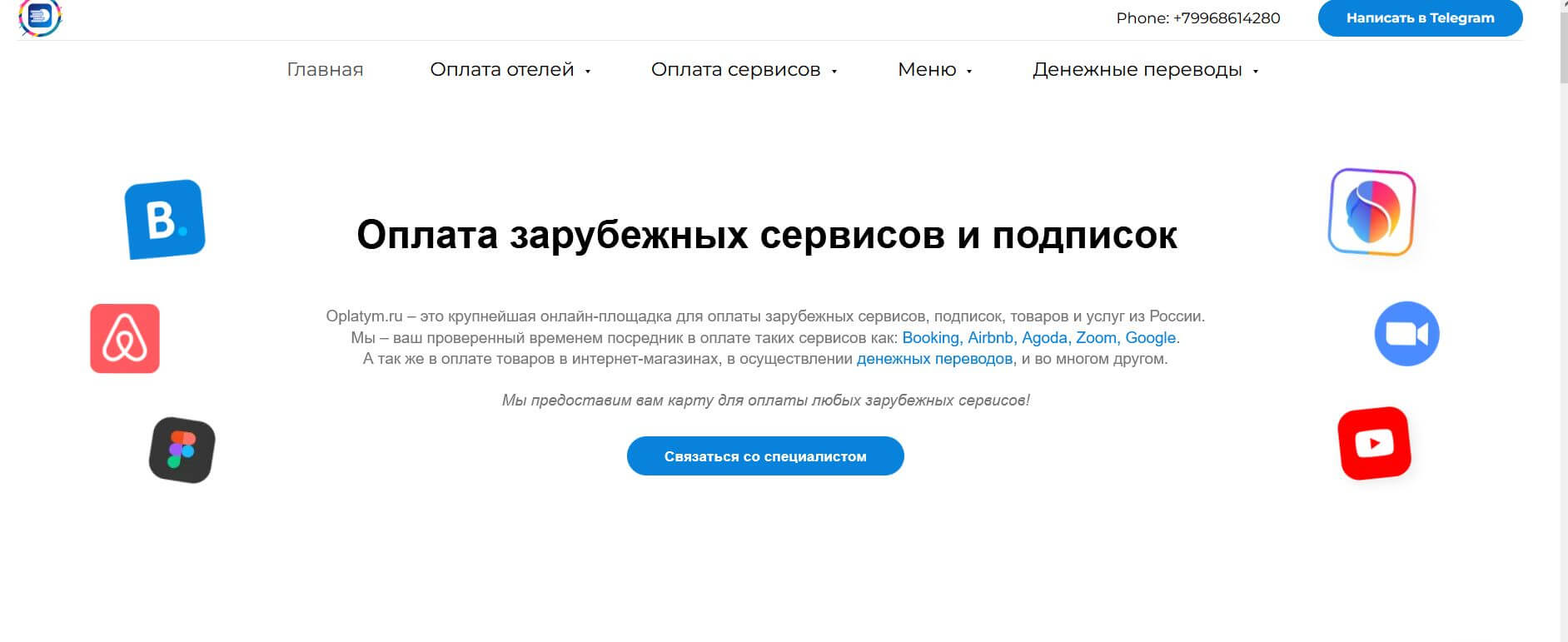The width and height of the screenshot is (1568, 642).
Task: Follow the Google link in the text
Action: point(1151,338)
